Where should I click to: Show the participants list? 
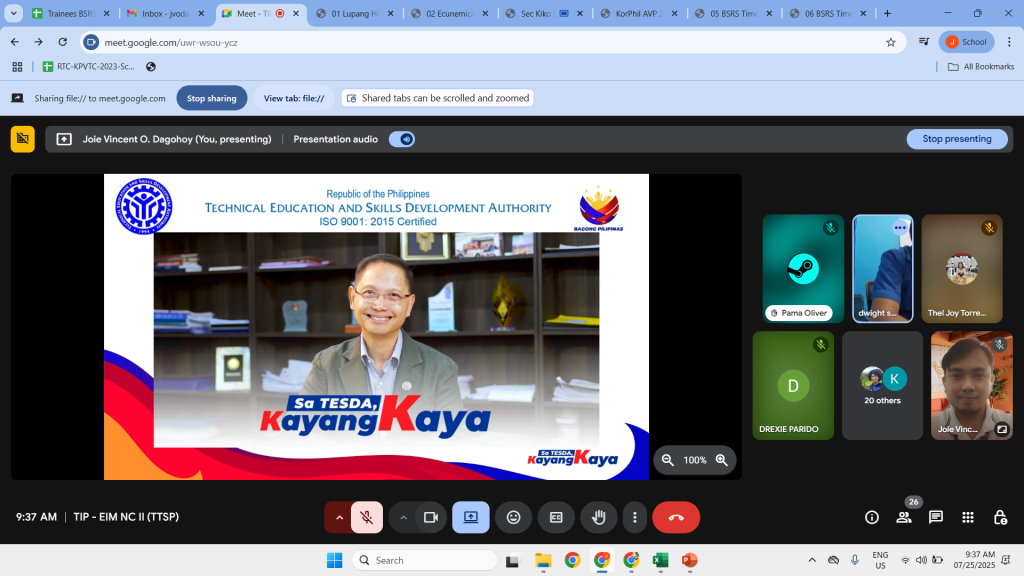pos(904,517)
